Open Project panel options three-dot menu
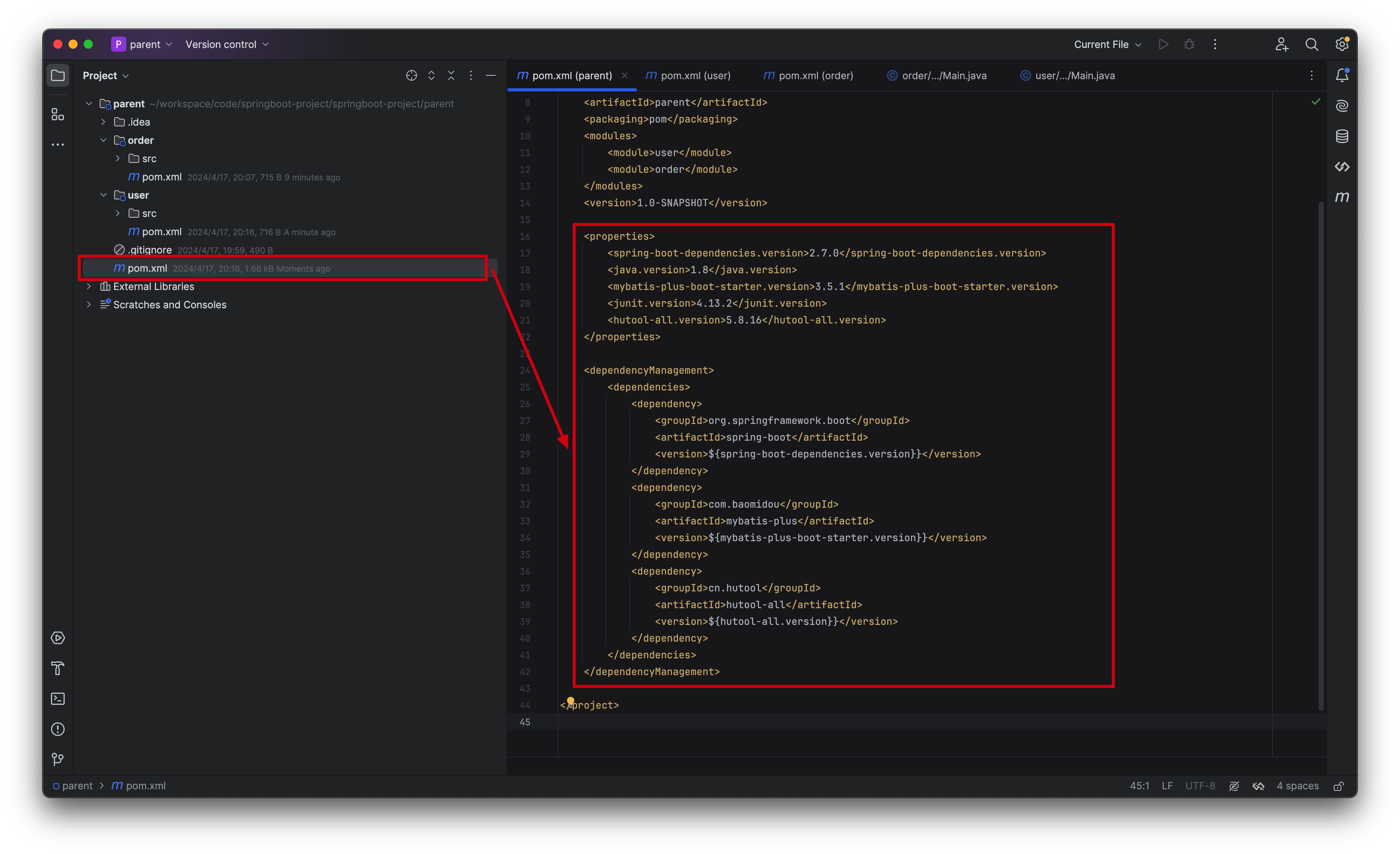 pyautogui.click(x=471, y=76)
